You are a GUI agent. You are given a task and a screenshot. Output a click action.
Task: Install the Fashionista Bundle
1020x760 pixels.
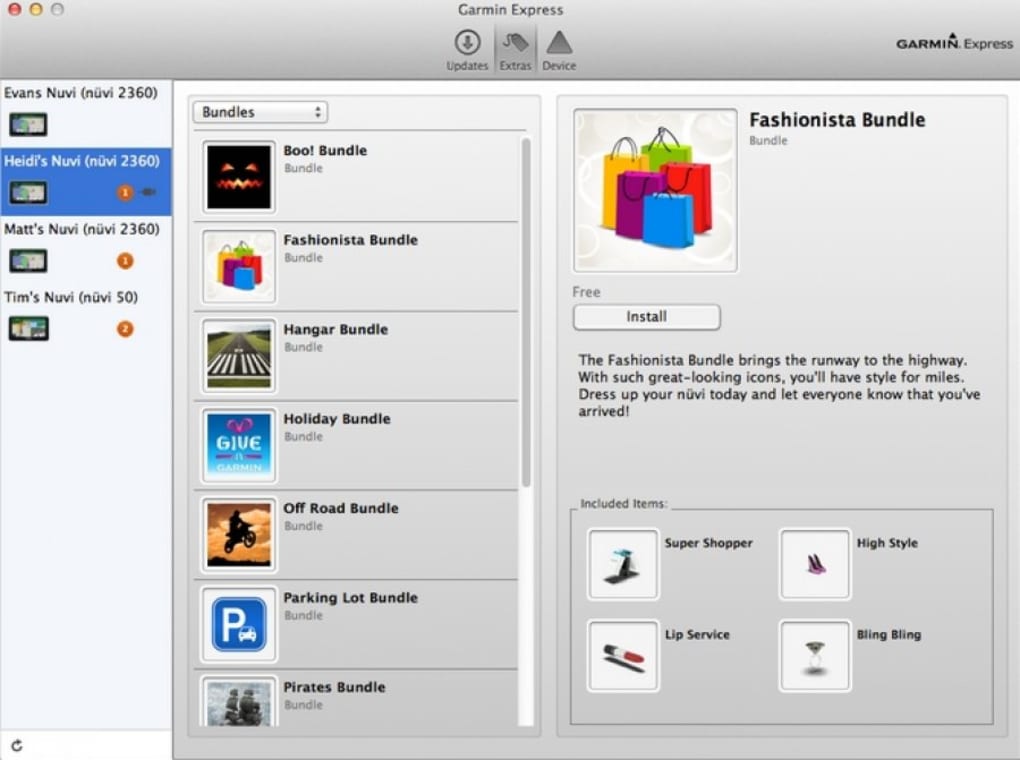[x=647, y=317]
